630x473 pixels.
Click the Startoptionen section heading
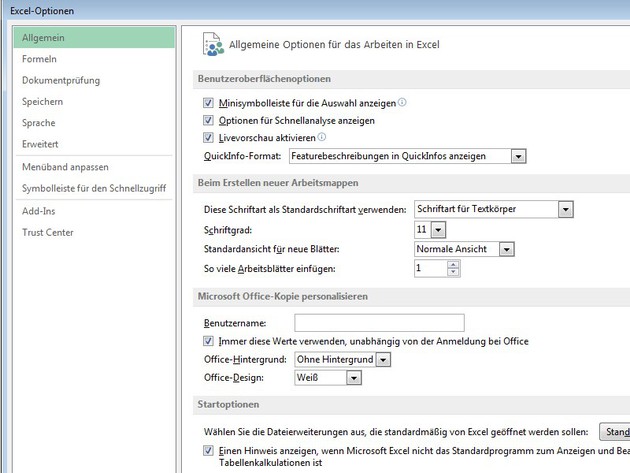tap(228, 404)
